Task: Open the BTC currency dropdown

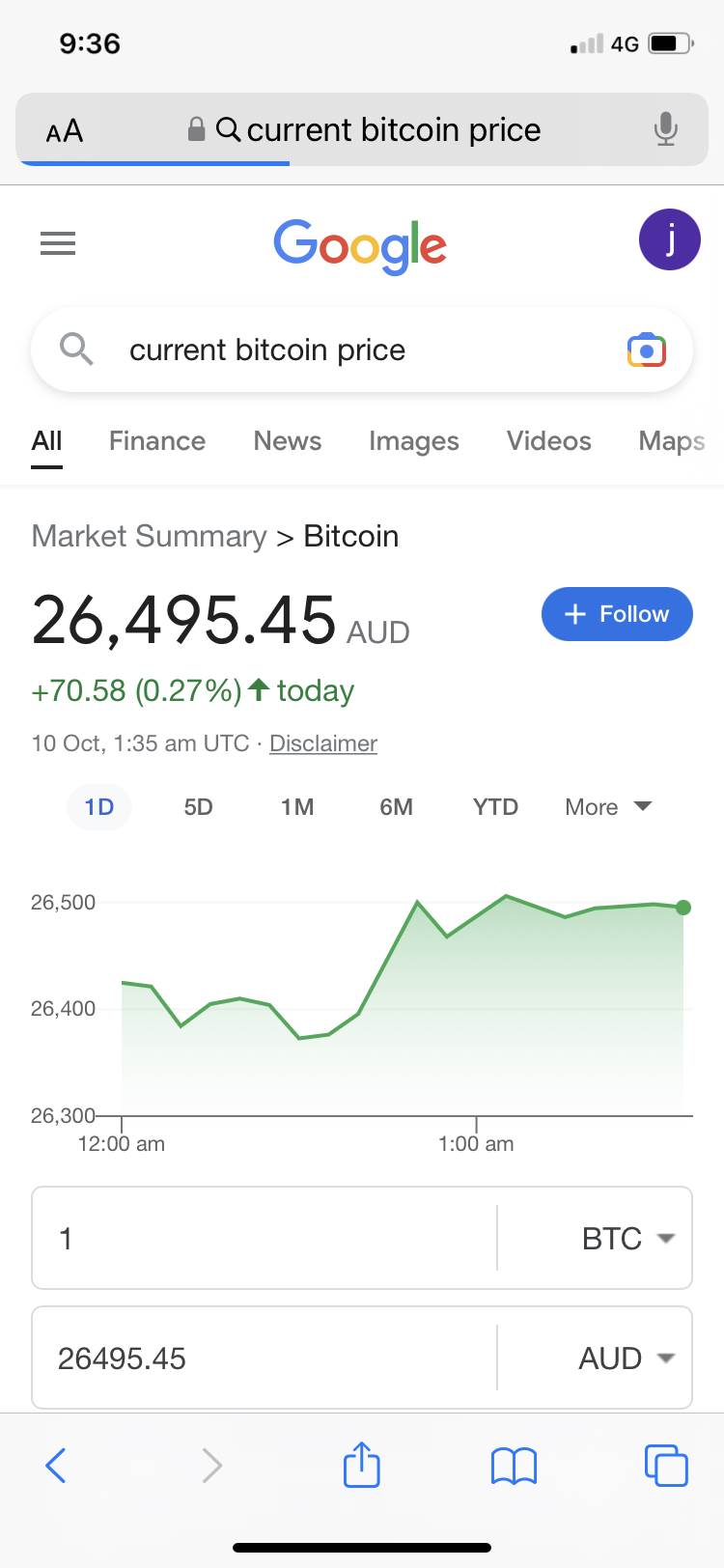Action: pos(627,1239)
